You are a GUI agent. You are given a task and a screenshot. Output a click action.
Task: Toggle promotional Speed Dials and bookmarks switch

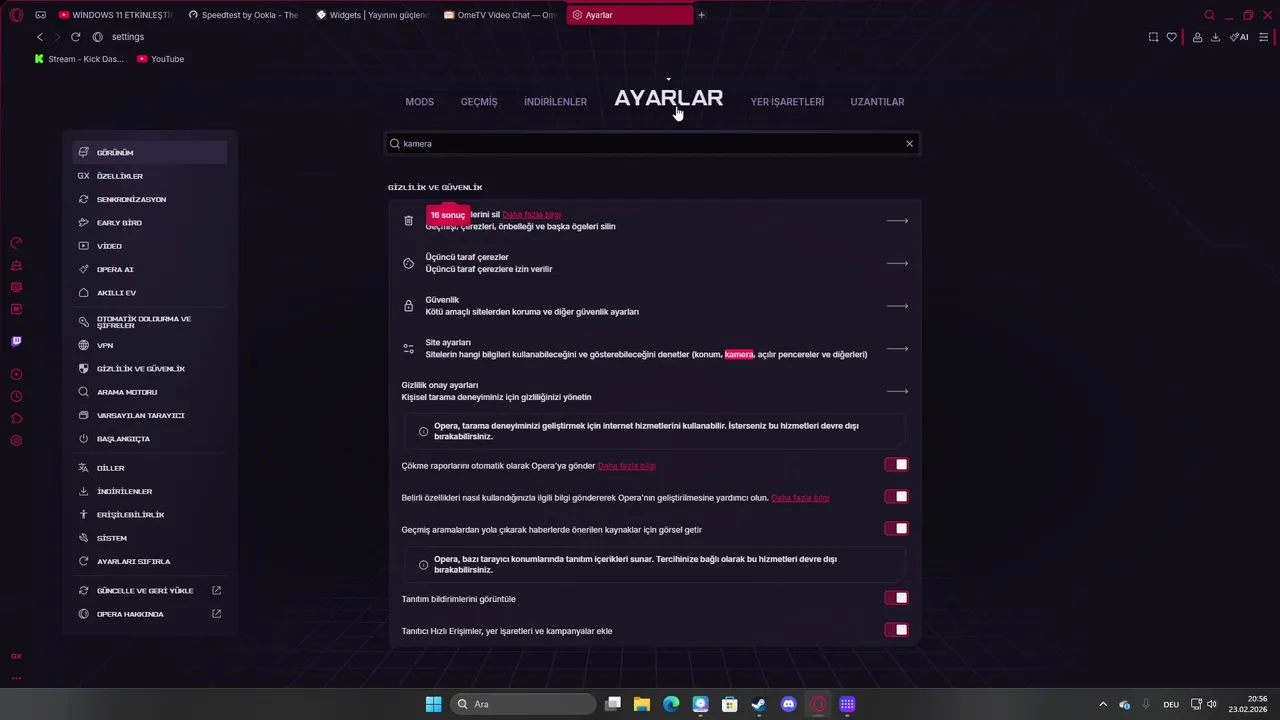[896, 630]
